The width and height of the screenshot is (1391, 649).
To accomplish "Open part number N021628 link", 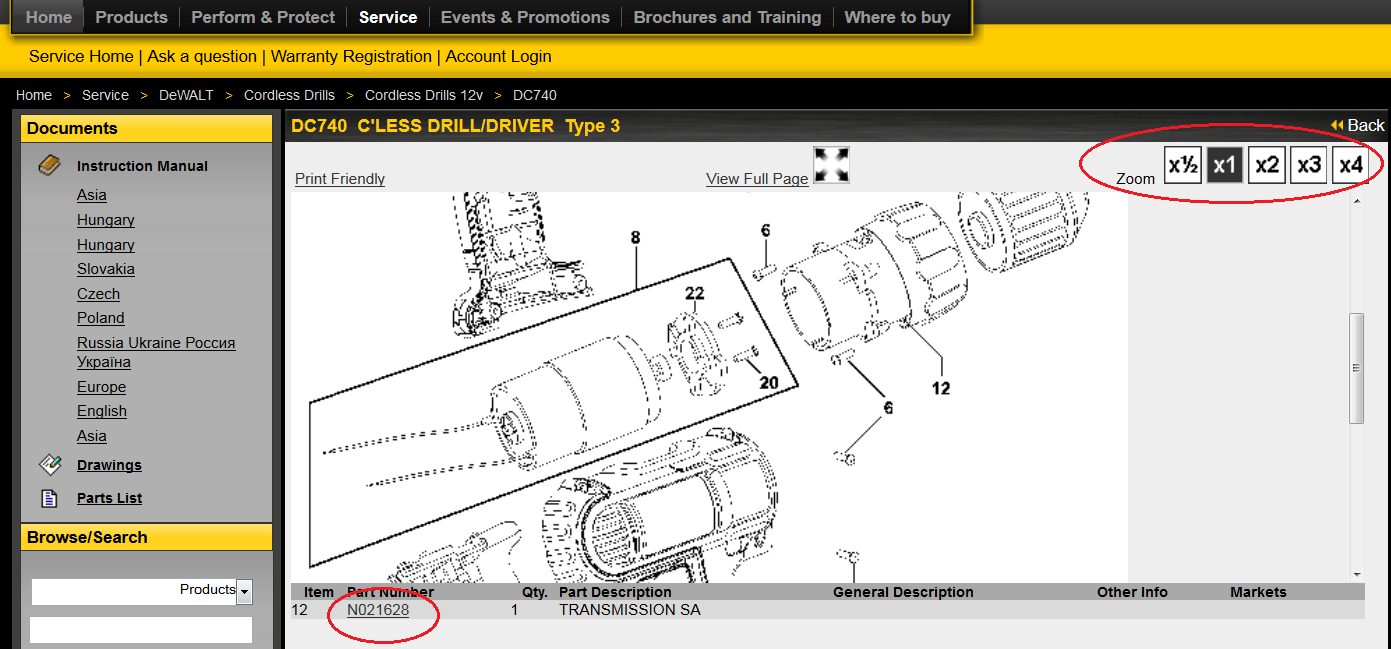I will coord(378,610).
